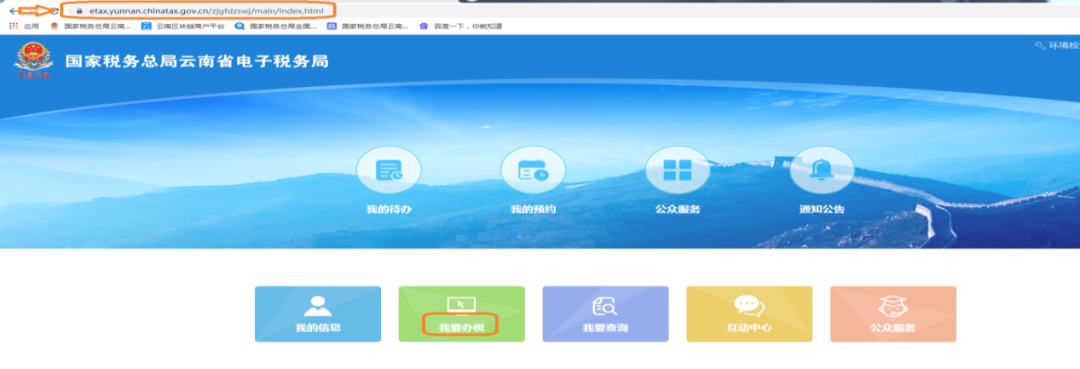Reload the page with the refresh icon
1080x369 pixels.
point(54,11)
